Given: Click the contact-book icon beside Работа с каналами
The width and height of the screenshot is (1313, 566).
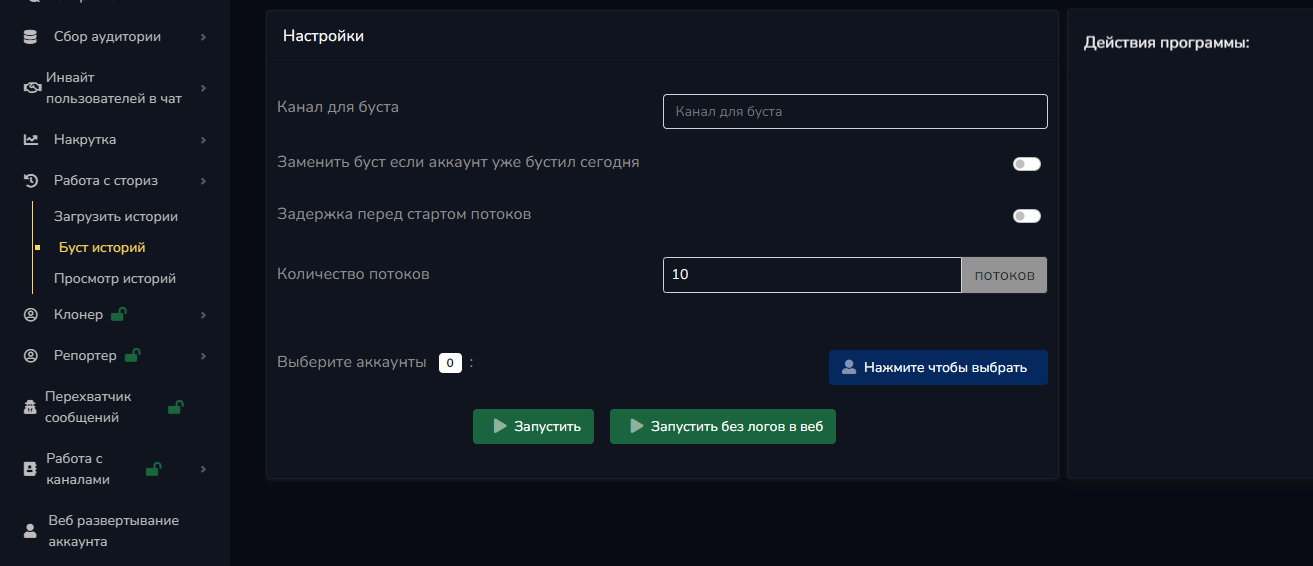Looking at the screenshot, I should coord(30,469).
